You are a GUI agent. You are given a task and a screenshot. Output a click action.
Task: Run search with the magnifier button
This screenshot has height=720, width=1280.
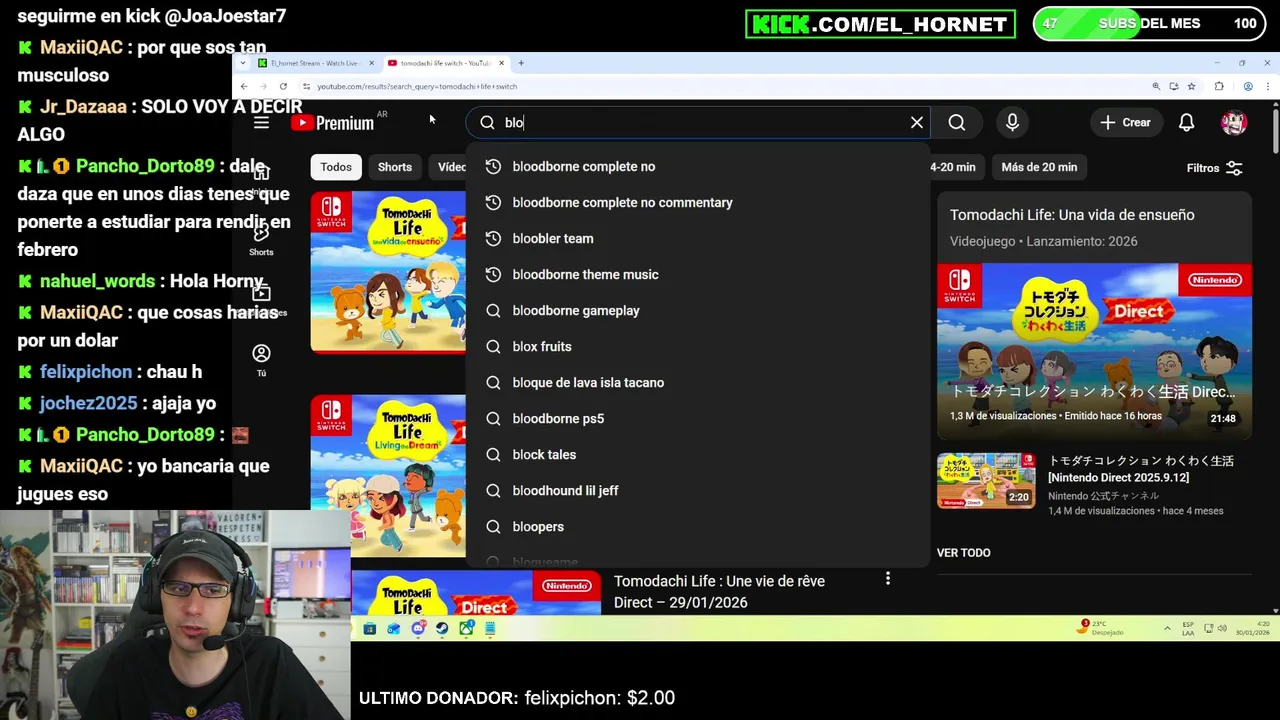(x=957, y=122)
